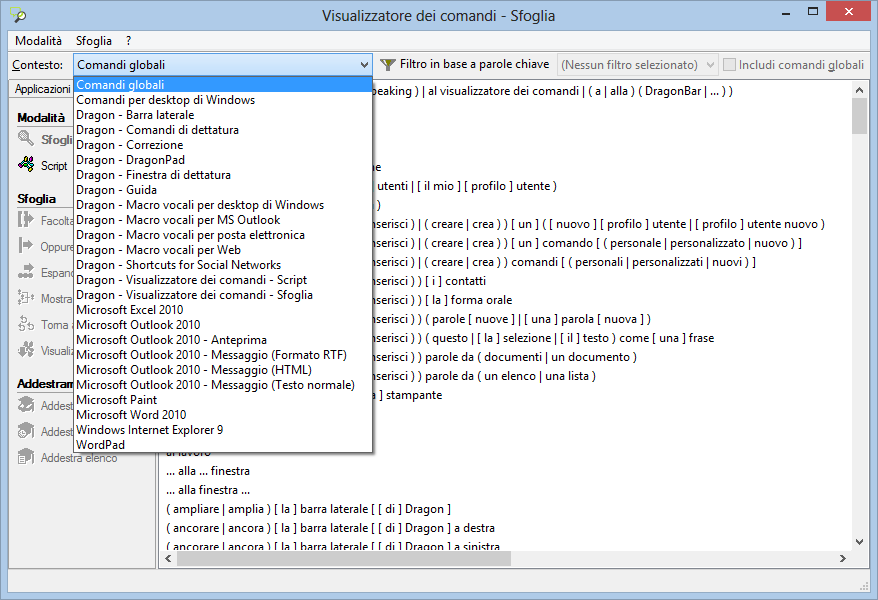Image resolution: width=878 pixels, height=600 pixels.
Task: Click the horizontal scrollbar right arrow
Action: pyautogui.click(x=843, y=559)
